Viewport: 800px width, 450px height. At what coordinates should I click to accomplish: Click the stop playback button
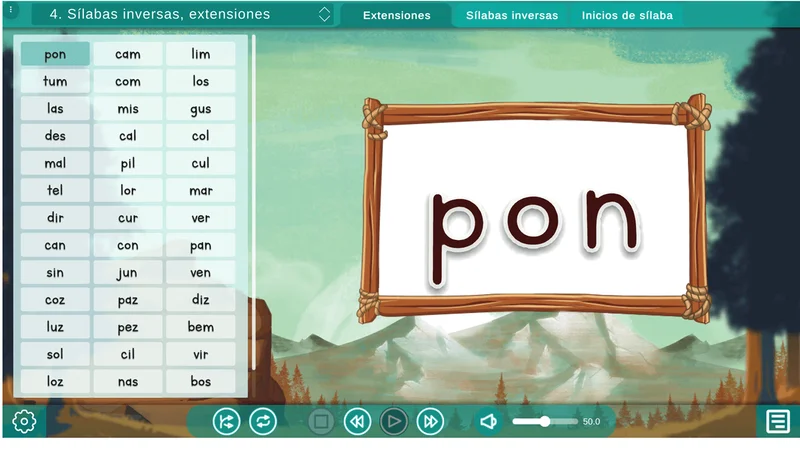coord(321,421)
